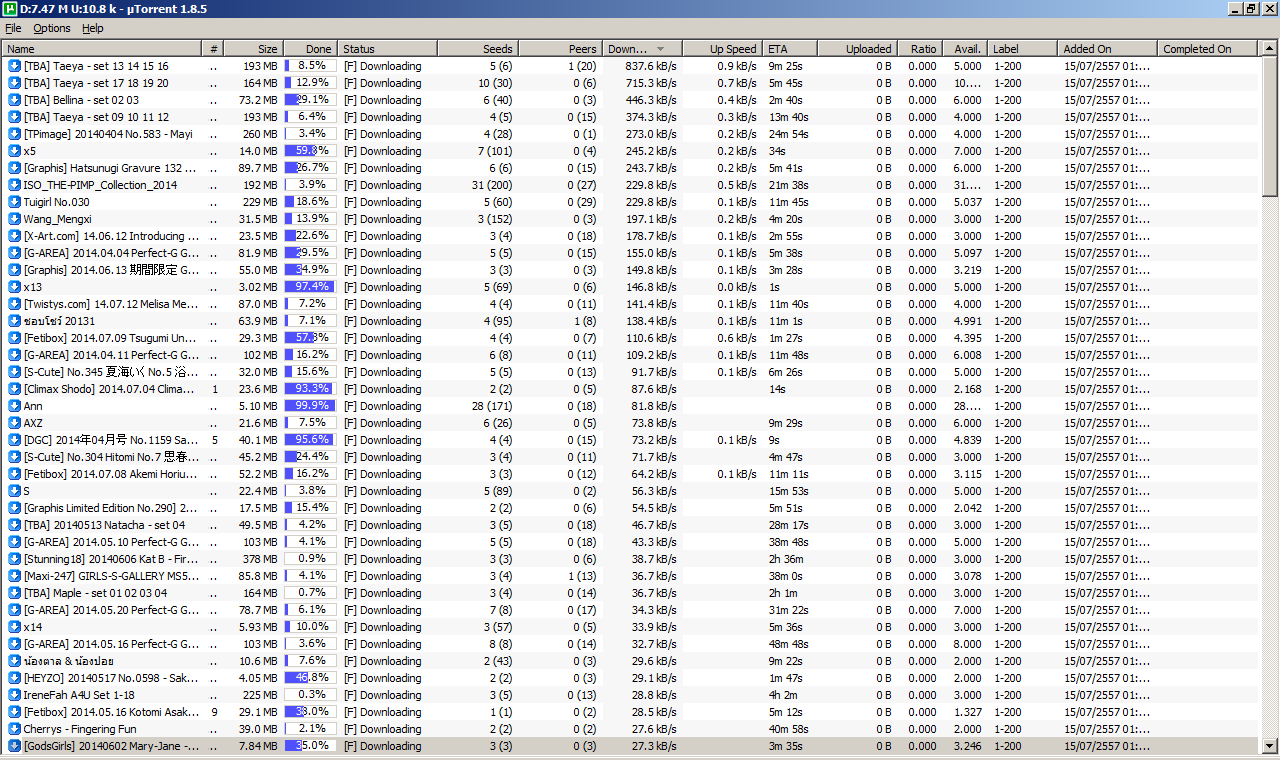The width and height of the screenshot is (1280, 760).
Task: Click the seeds value 28 (171)
Action: pyautogui.click(x=492, y=406)
